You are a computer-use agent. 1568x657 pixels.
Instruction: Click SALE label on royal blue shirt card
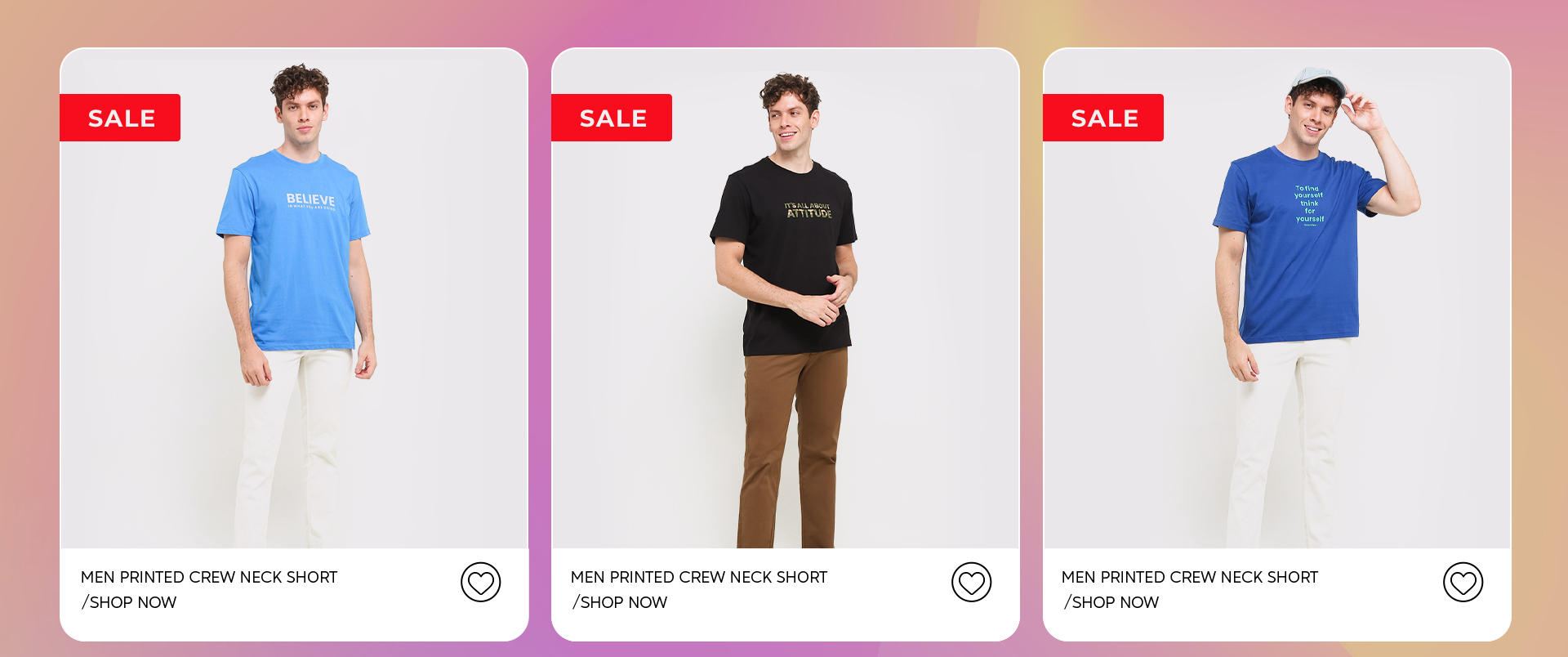pos(1103,118)
